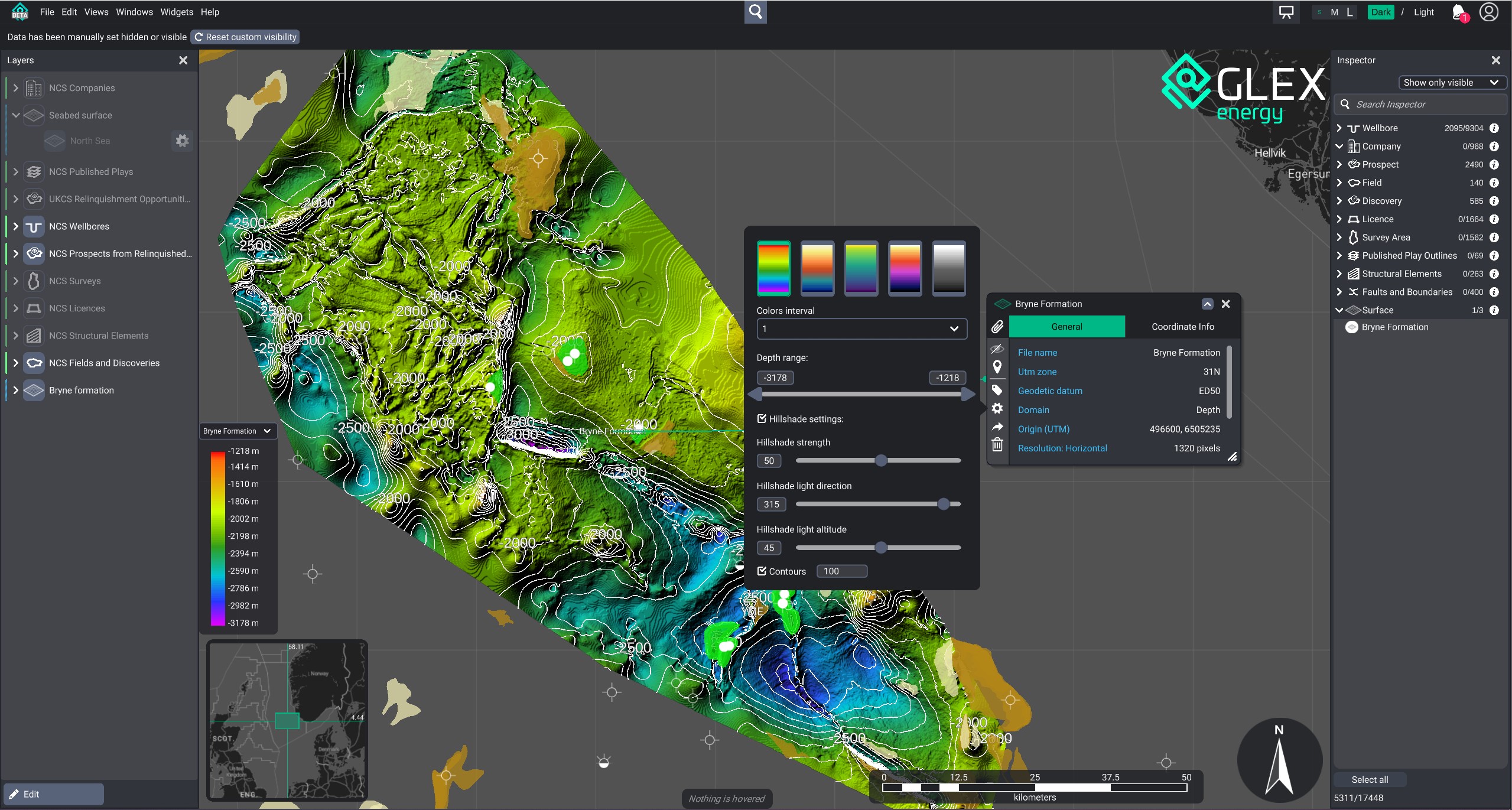The image size is (1512, 810).
Task: Open the Show only visible dropdown
Action: click(1451, 83)
